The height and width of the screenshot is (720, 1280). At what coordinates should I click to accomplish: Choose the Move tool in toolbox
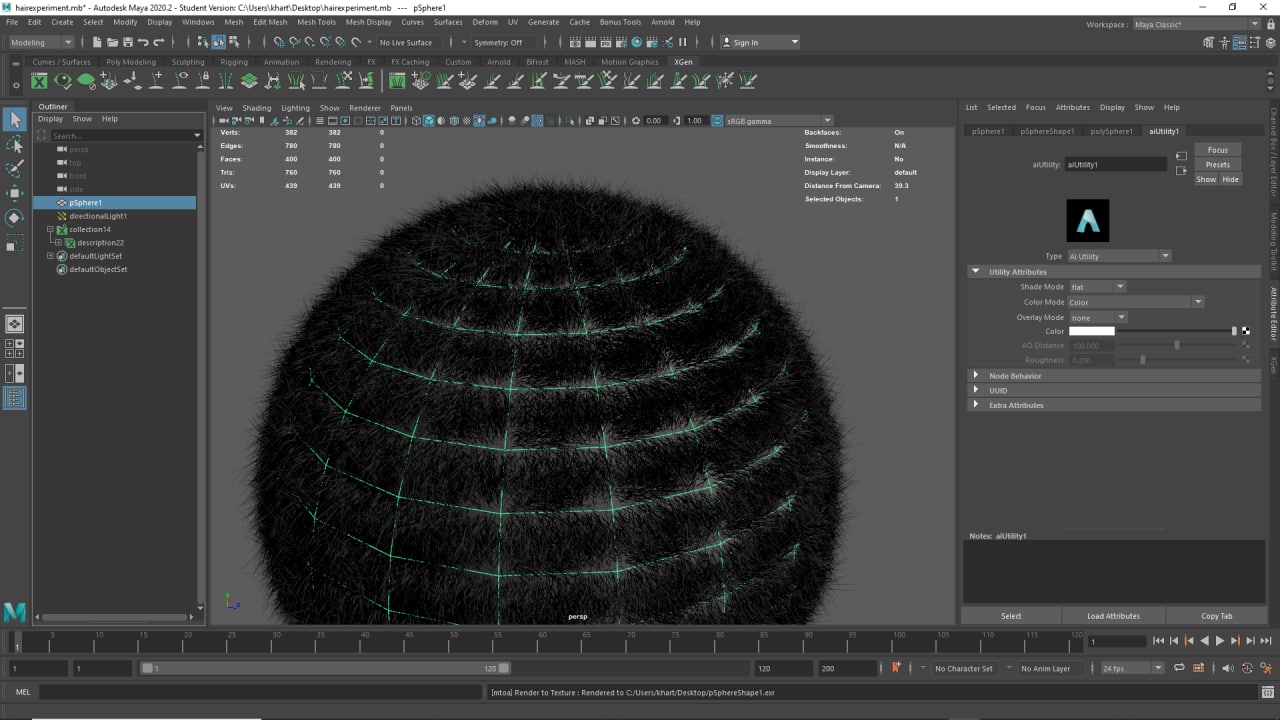(x=14, y=193)
